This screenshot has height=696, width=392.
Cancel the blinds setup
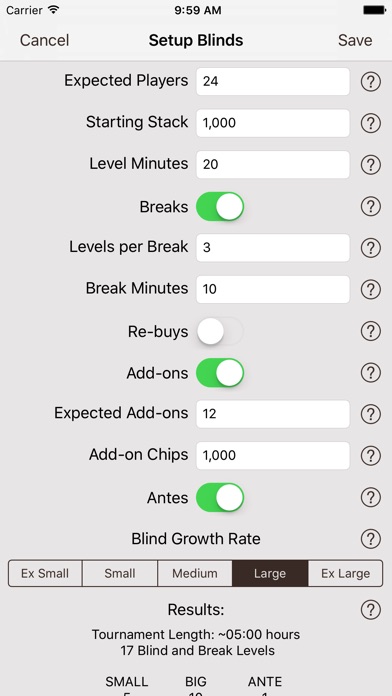[44, 40]
